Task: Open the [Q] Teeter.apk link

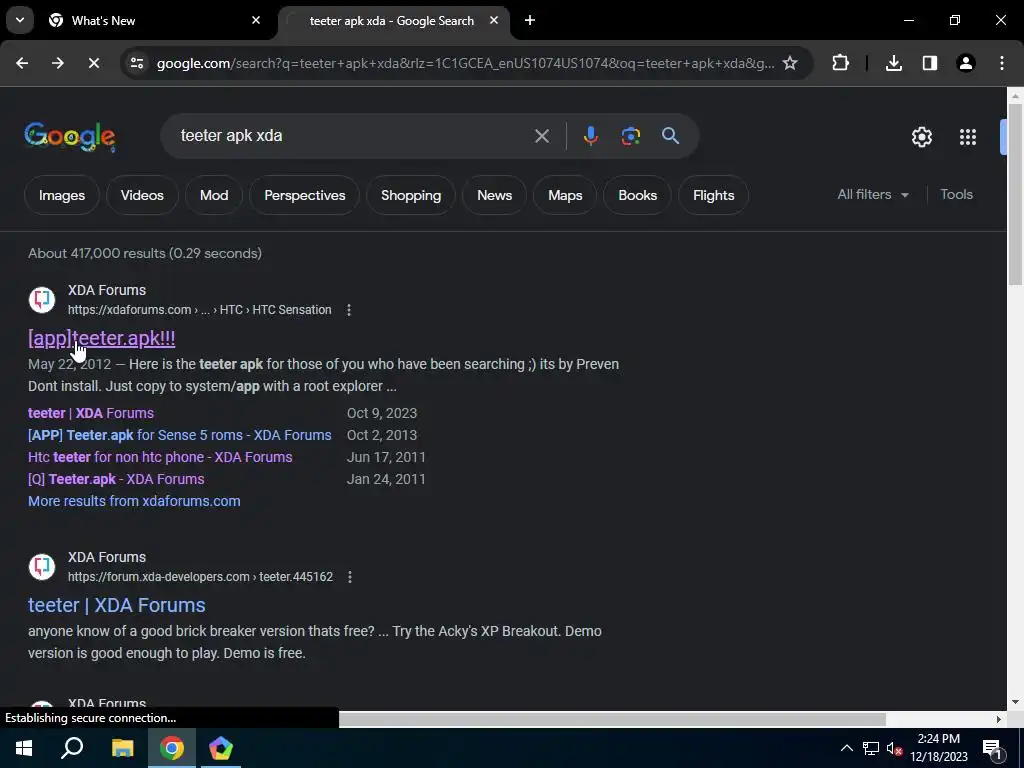Action: 116,479
